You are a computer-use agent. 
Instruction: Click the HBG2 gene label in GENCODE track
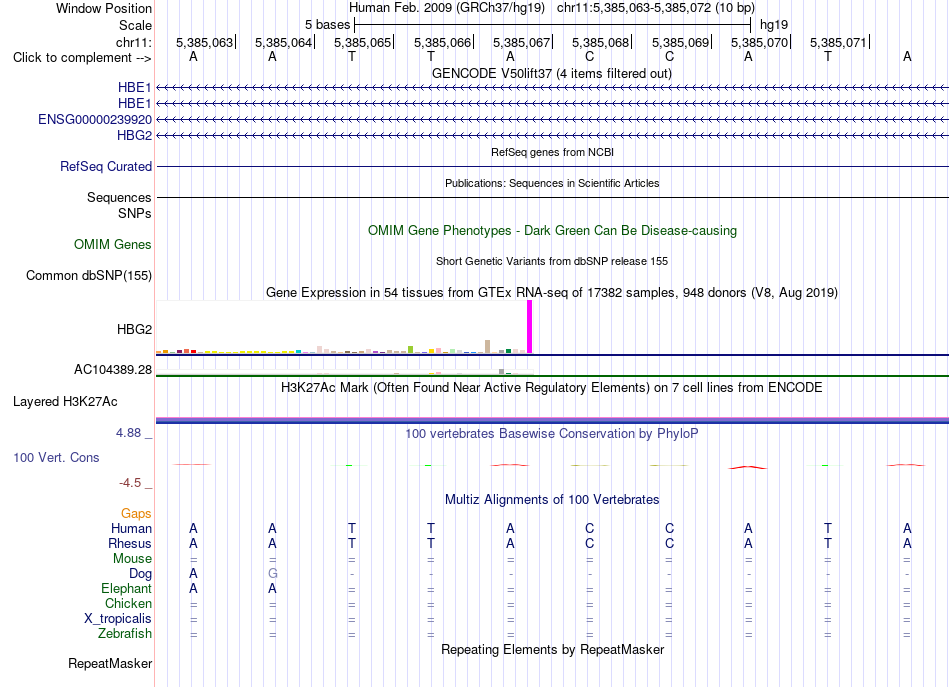134,135
